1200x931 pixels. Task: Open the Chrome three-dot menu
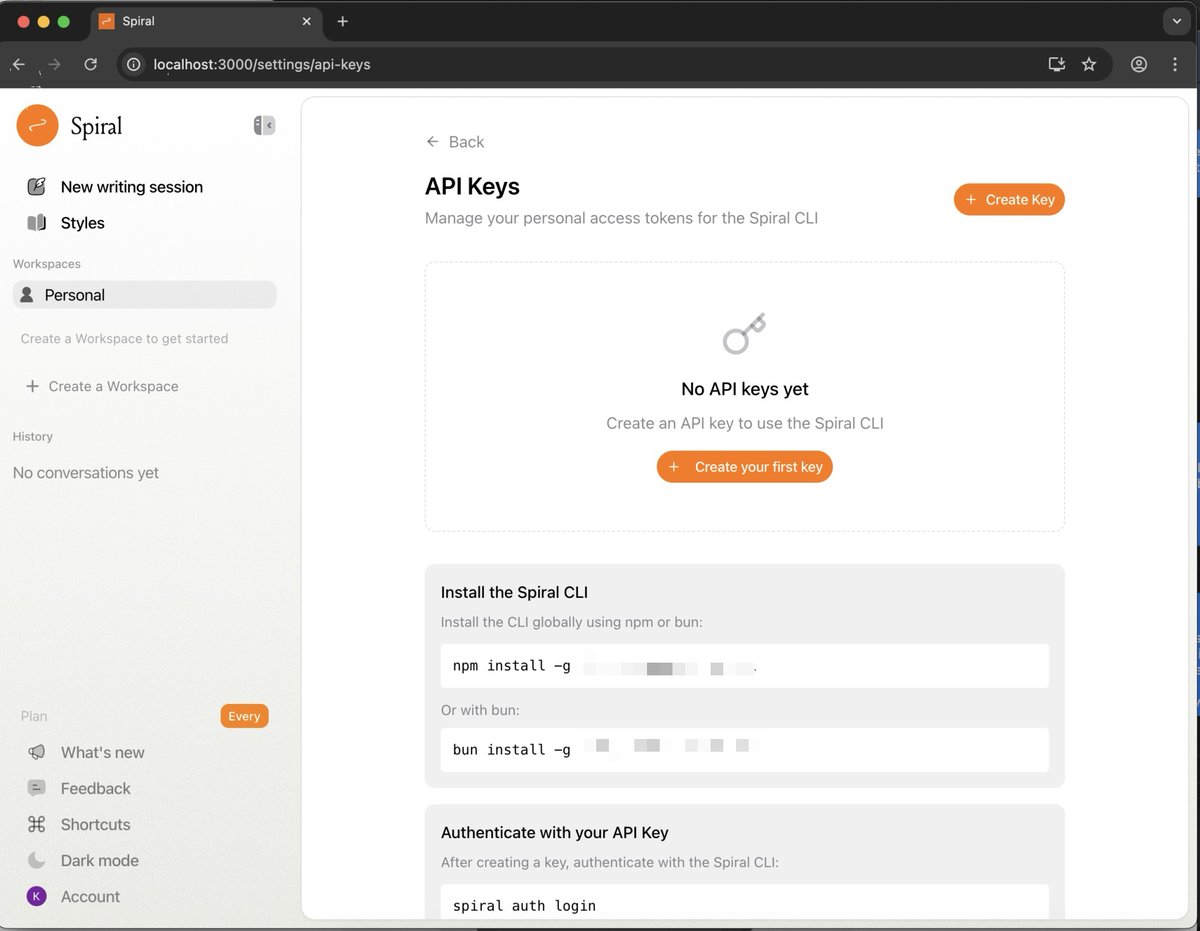(1176, 64)
